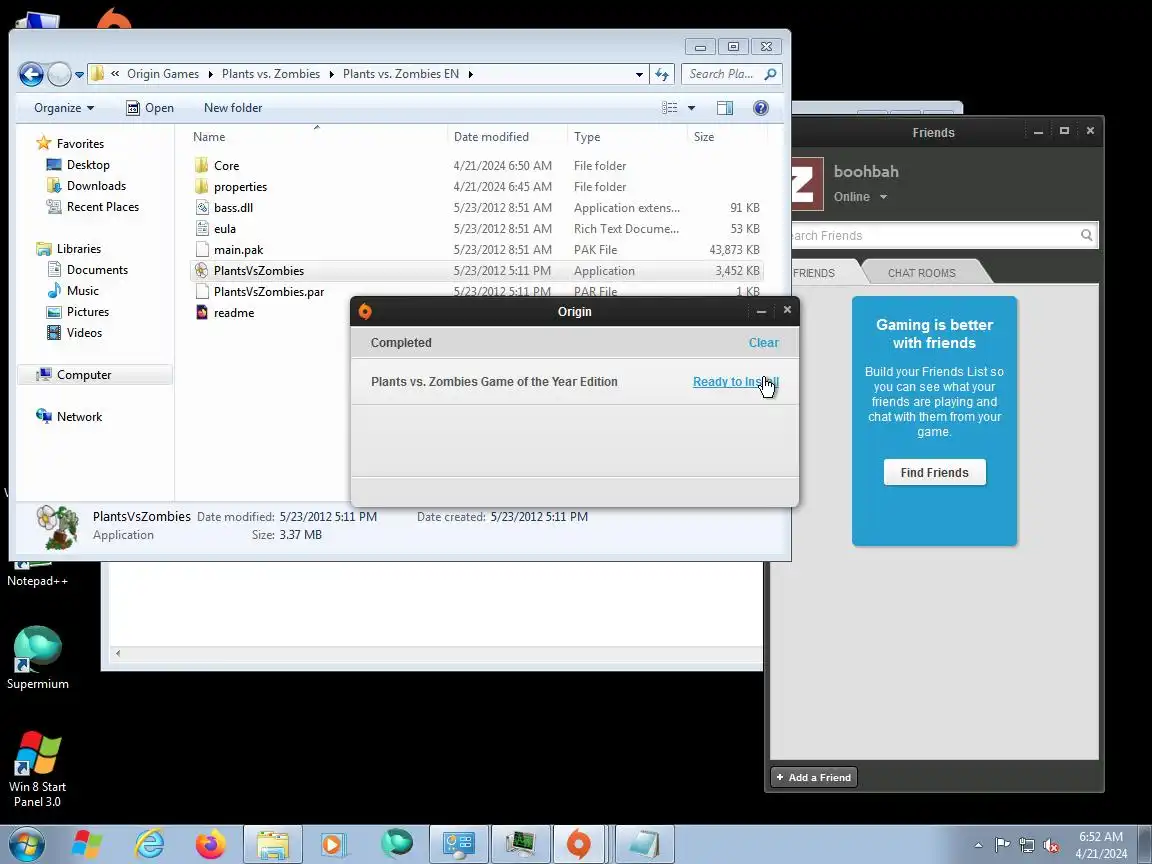1152x864 pixels.
Task: Expand address bar history dropdown
Action: (639, 74)
